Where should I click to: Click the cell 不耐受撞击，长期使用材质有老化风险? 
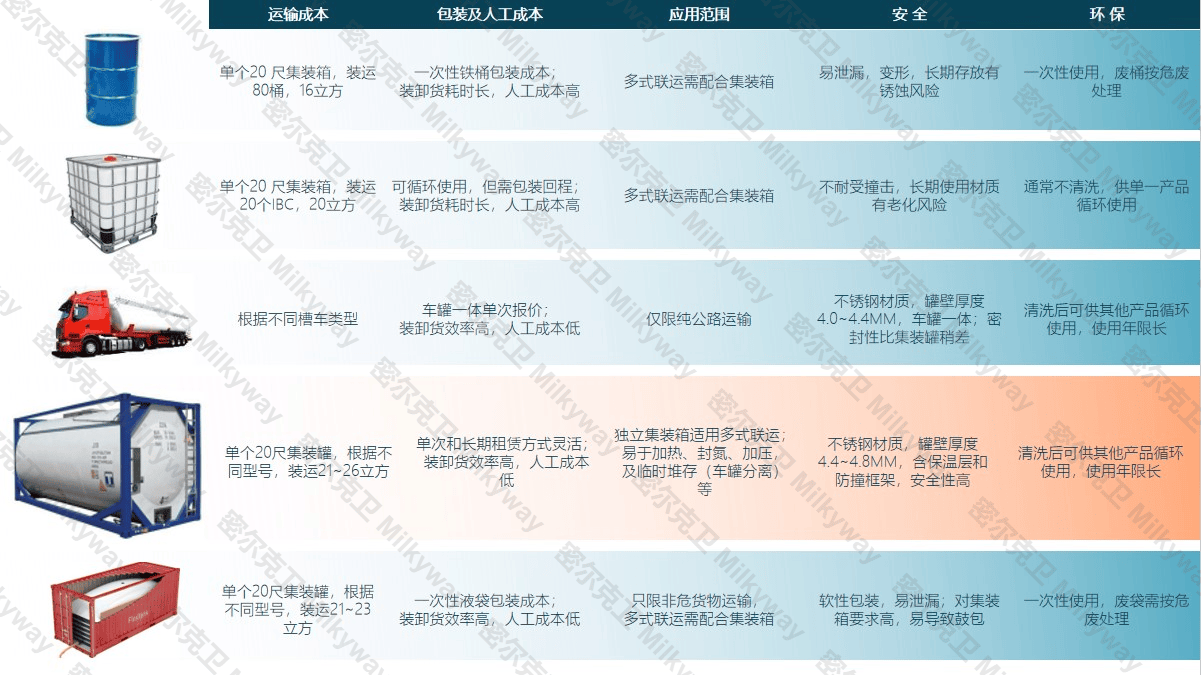coord(909,195)
